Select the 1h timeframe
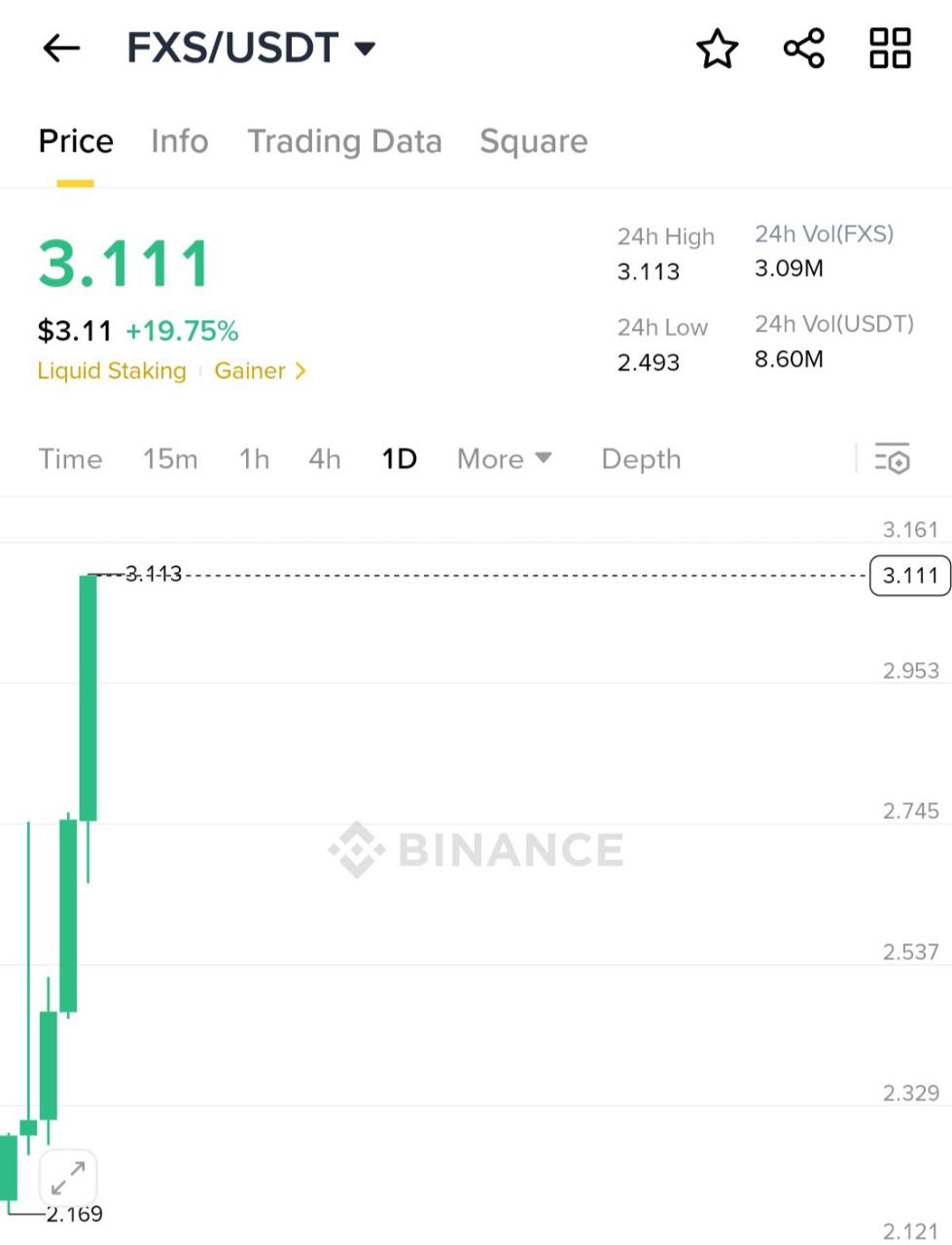The height and width of the screenshot is (1245, 952). pos(254,459)
